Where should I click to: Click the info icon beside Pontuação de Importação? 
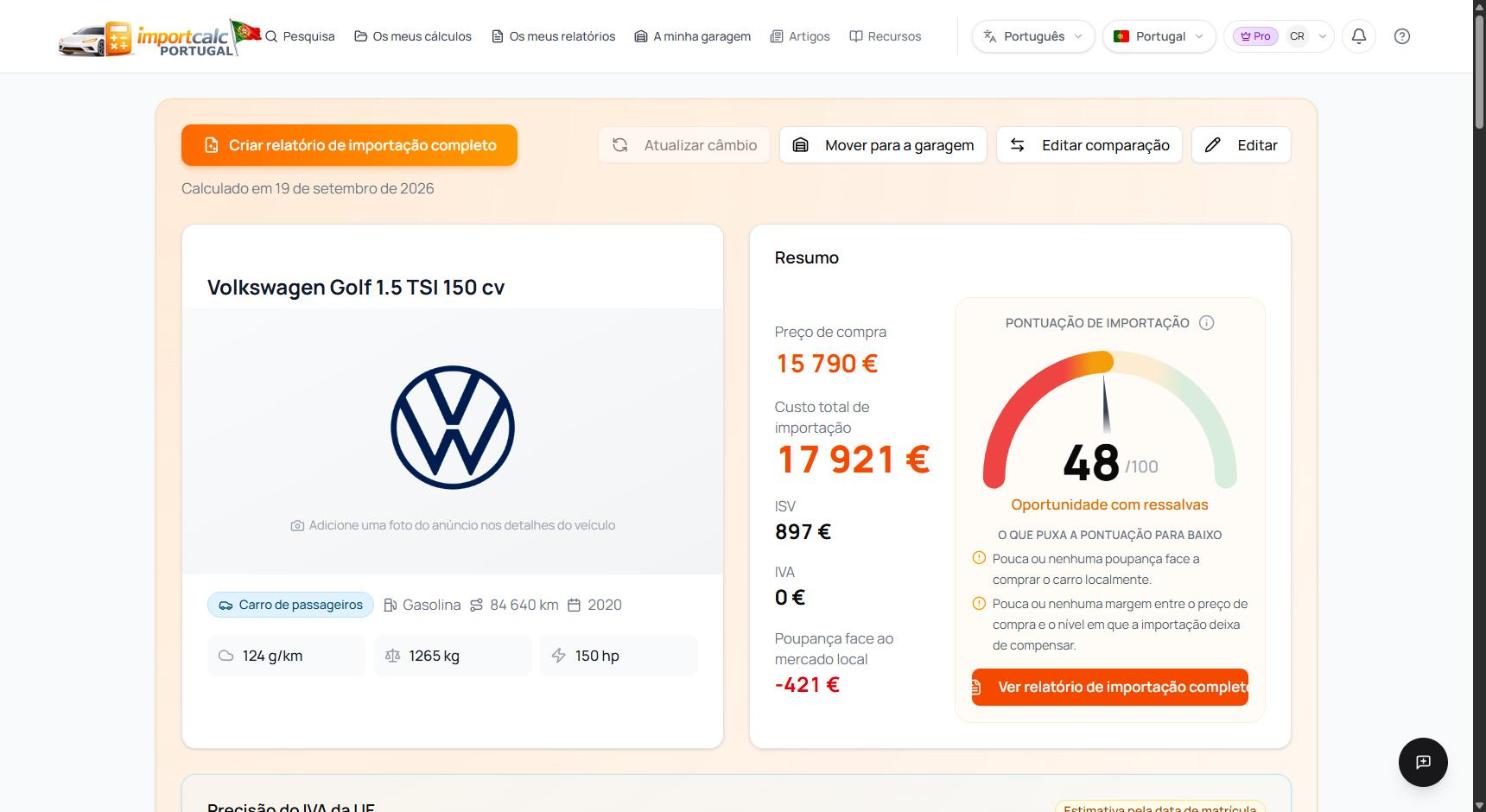point(1206,323)
